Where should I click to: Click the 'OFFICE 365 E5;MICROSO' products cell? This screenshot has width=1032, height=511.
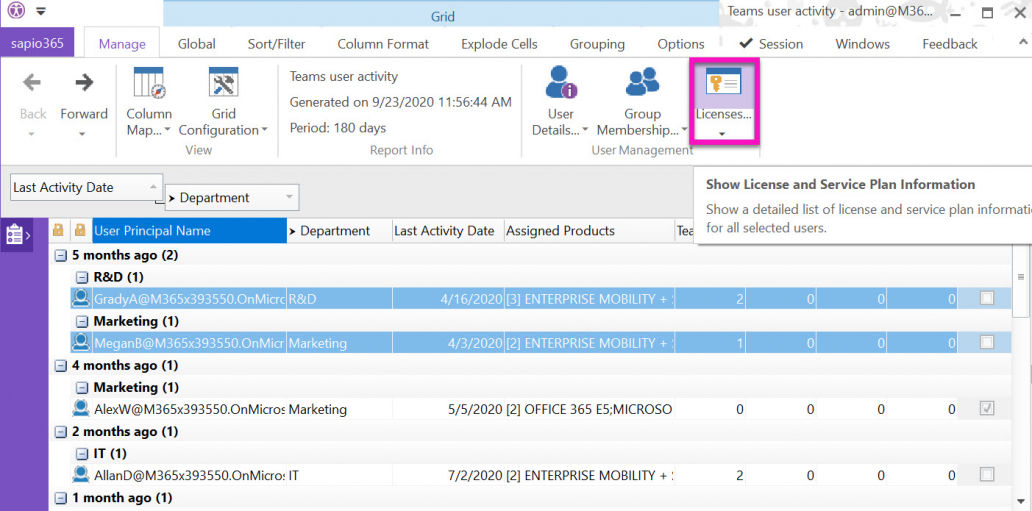point(589,409)
